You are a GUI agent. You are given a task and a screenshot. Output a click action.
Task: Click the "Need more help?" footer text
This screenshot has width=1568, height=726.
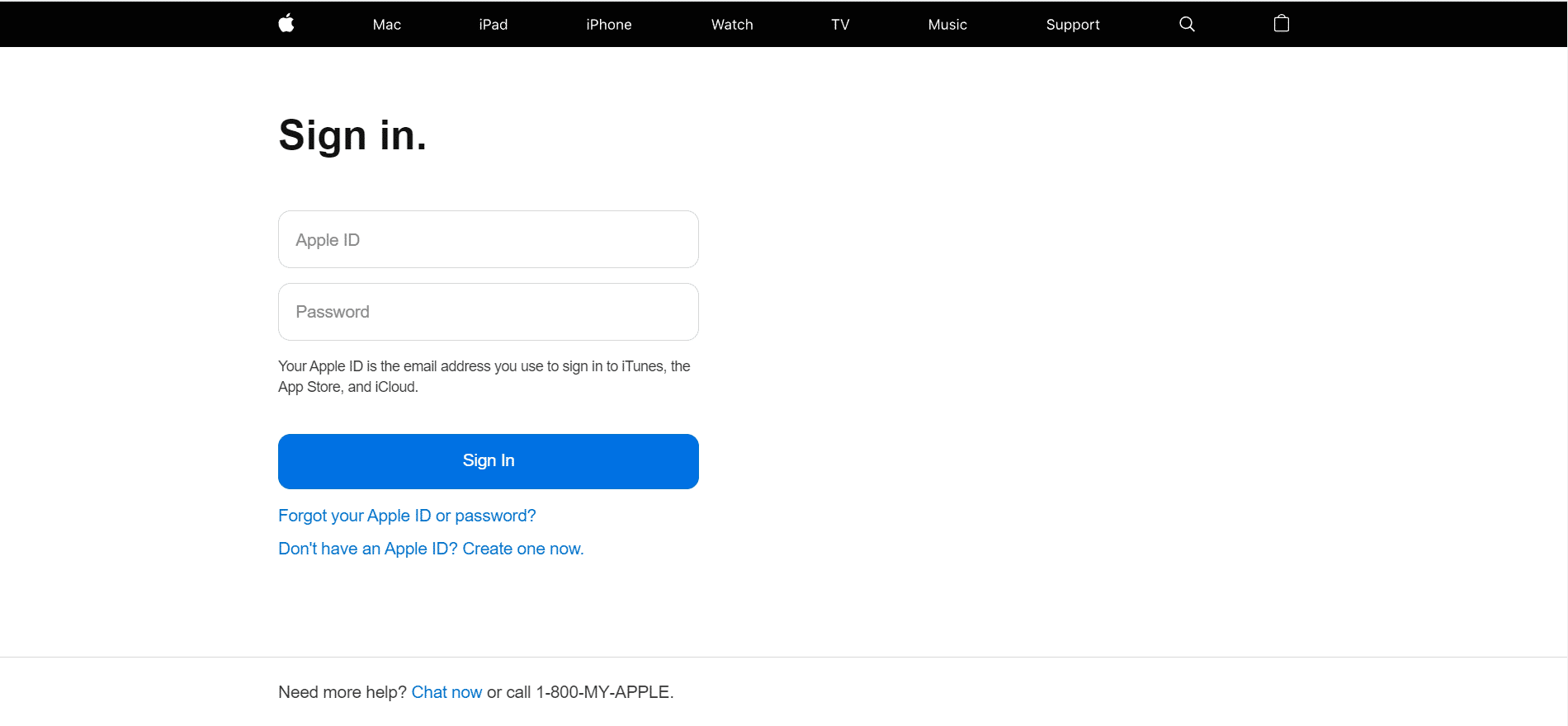[x=342, y=692]
